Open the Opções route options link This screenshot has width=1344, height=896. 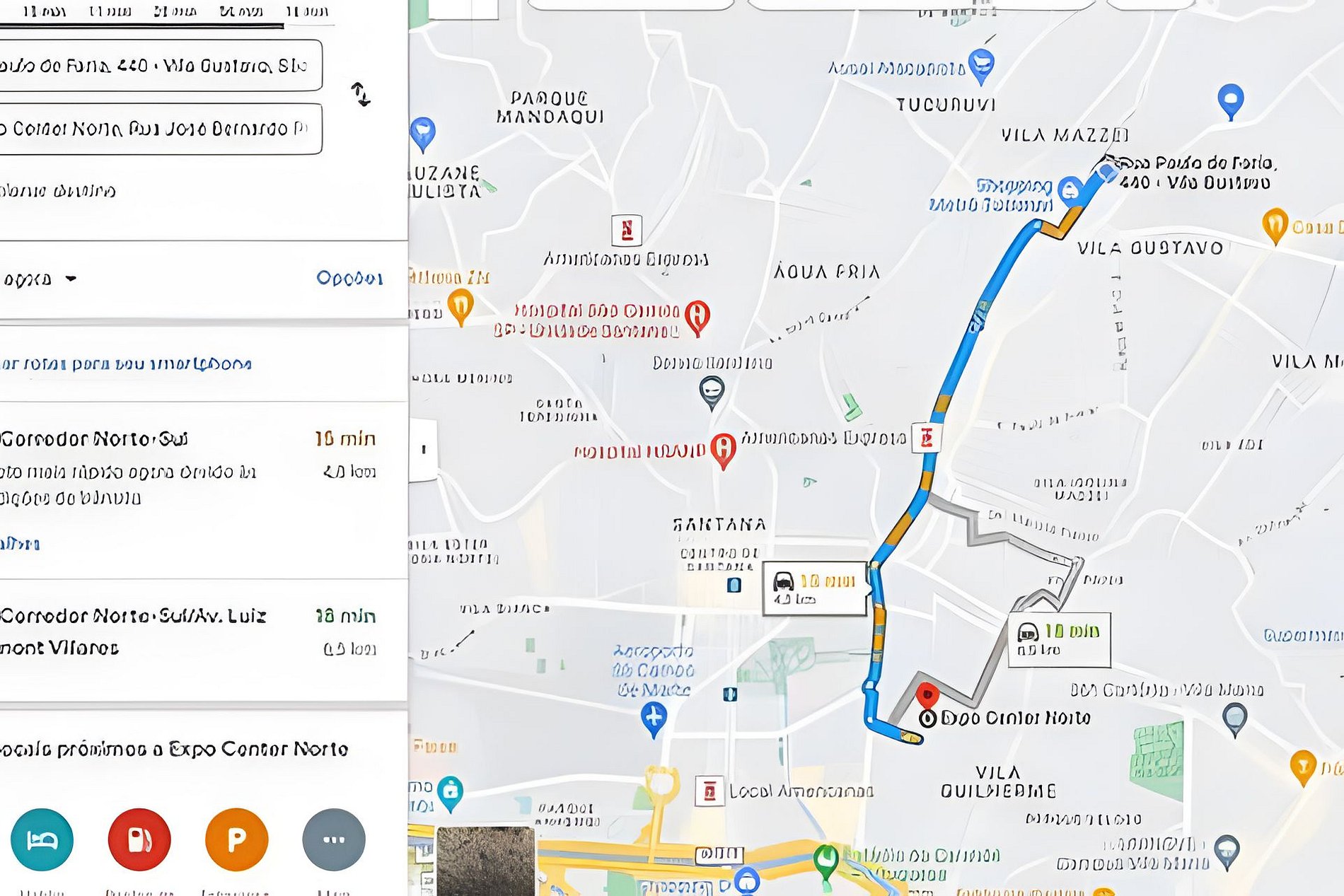coord(349,279)
